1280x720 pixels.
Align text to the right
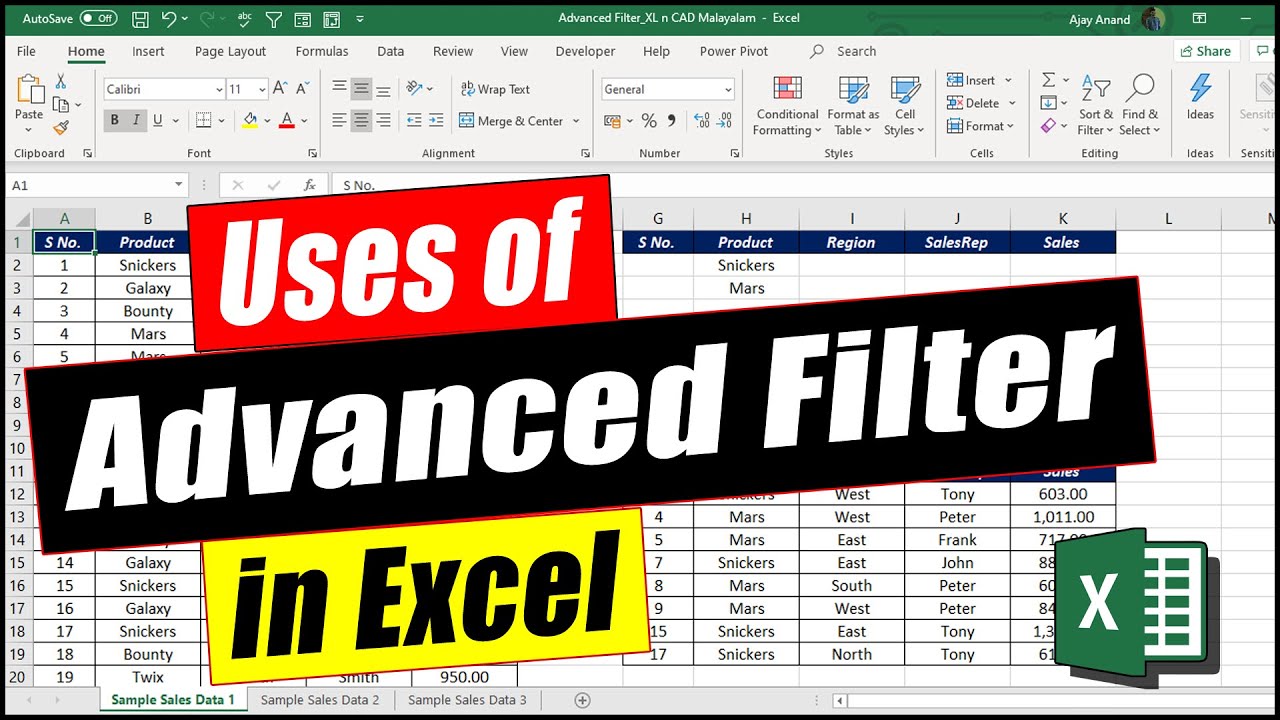385,121
